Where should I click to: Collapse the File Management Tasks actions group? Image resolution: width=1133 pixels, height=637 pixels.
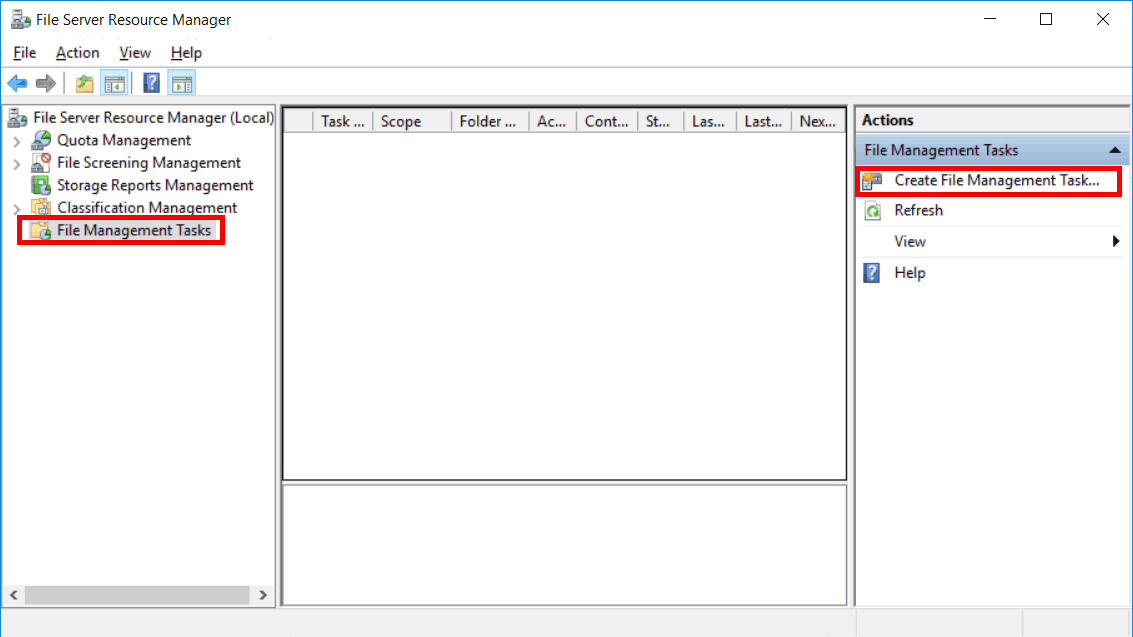tap(1116, 149)
